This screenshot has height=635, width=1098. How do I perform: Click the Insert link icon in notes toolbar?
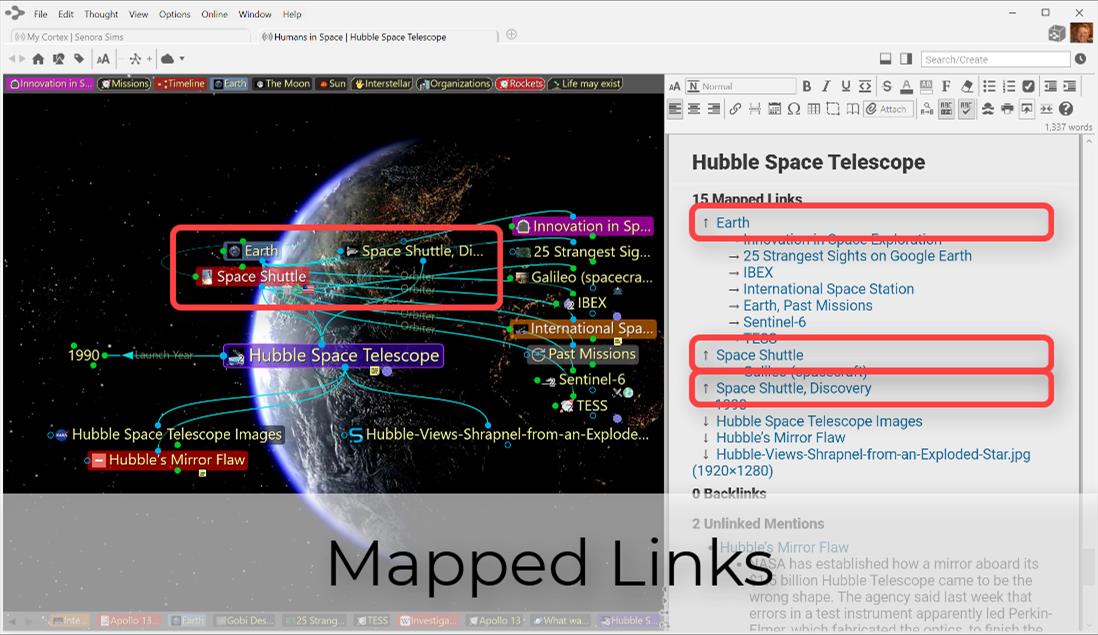pos(735,109)
